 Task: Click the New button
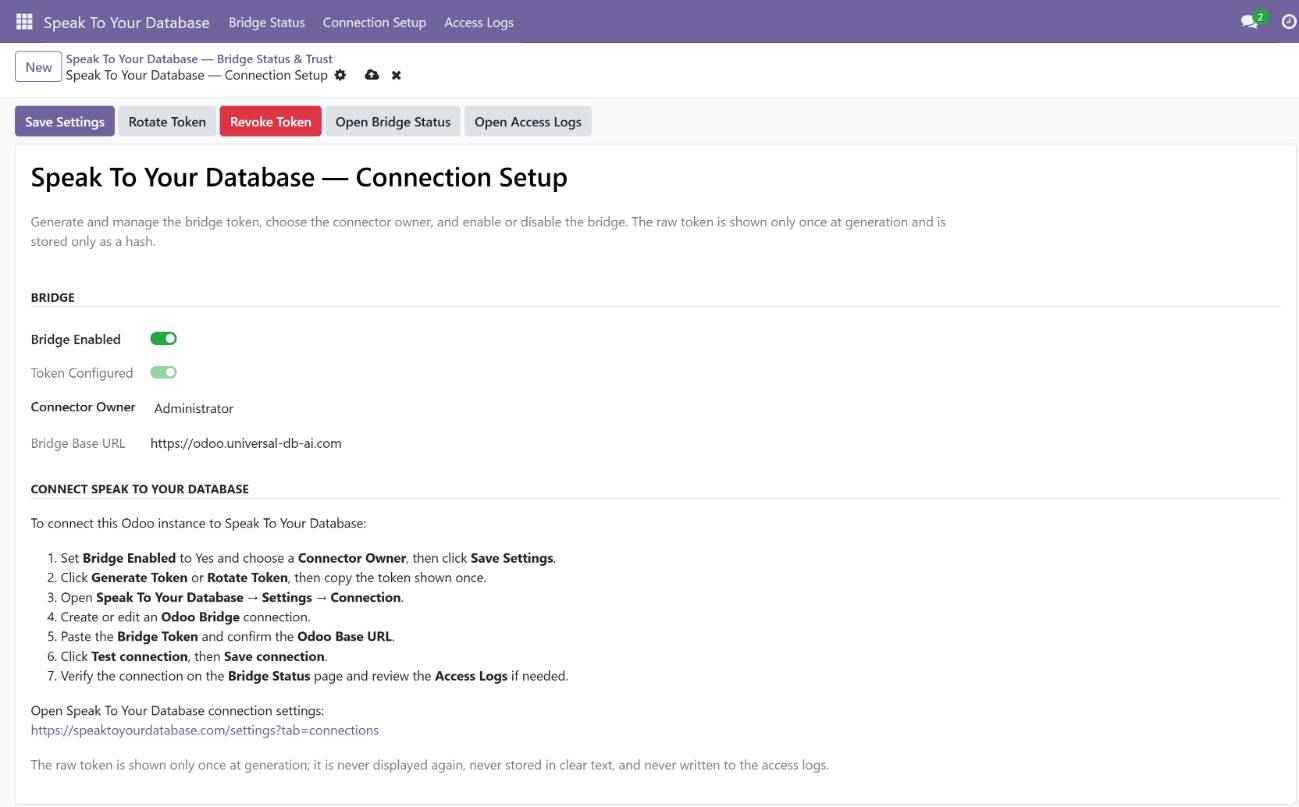(x=39, y=67)
